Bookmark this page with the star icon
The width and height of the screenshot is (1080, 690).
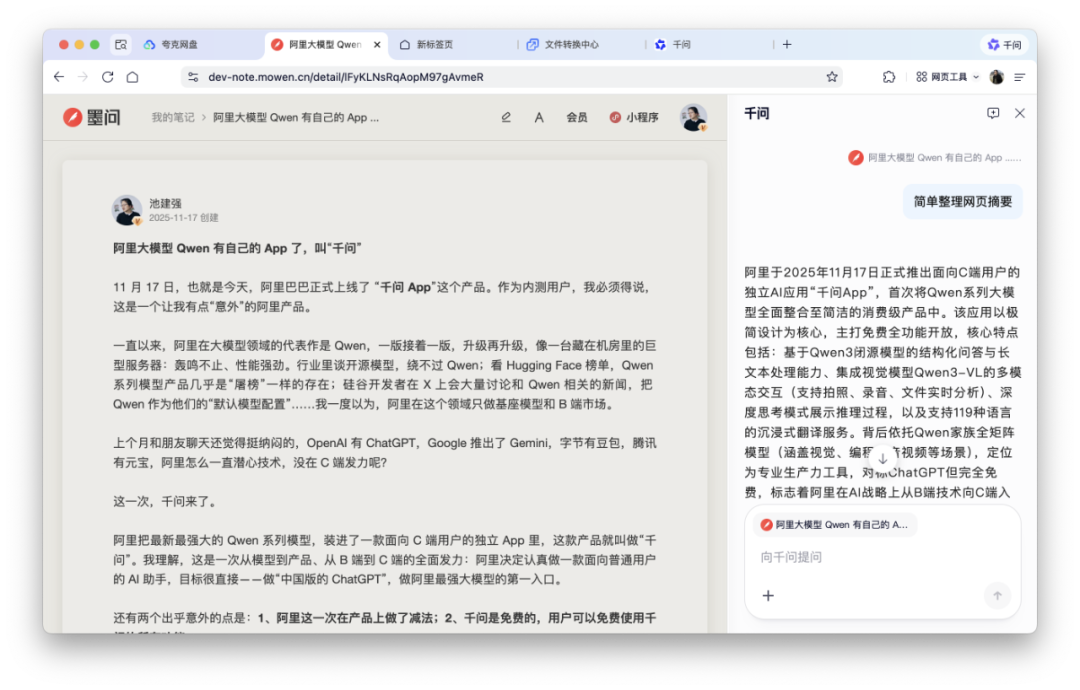pos(832,77)
